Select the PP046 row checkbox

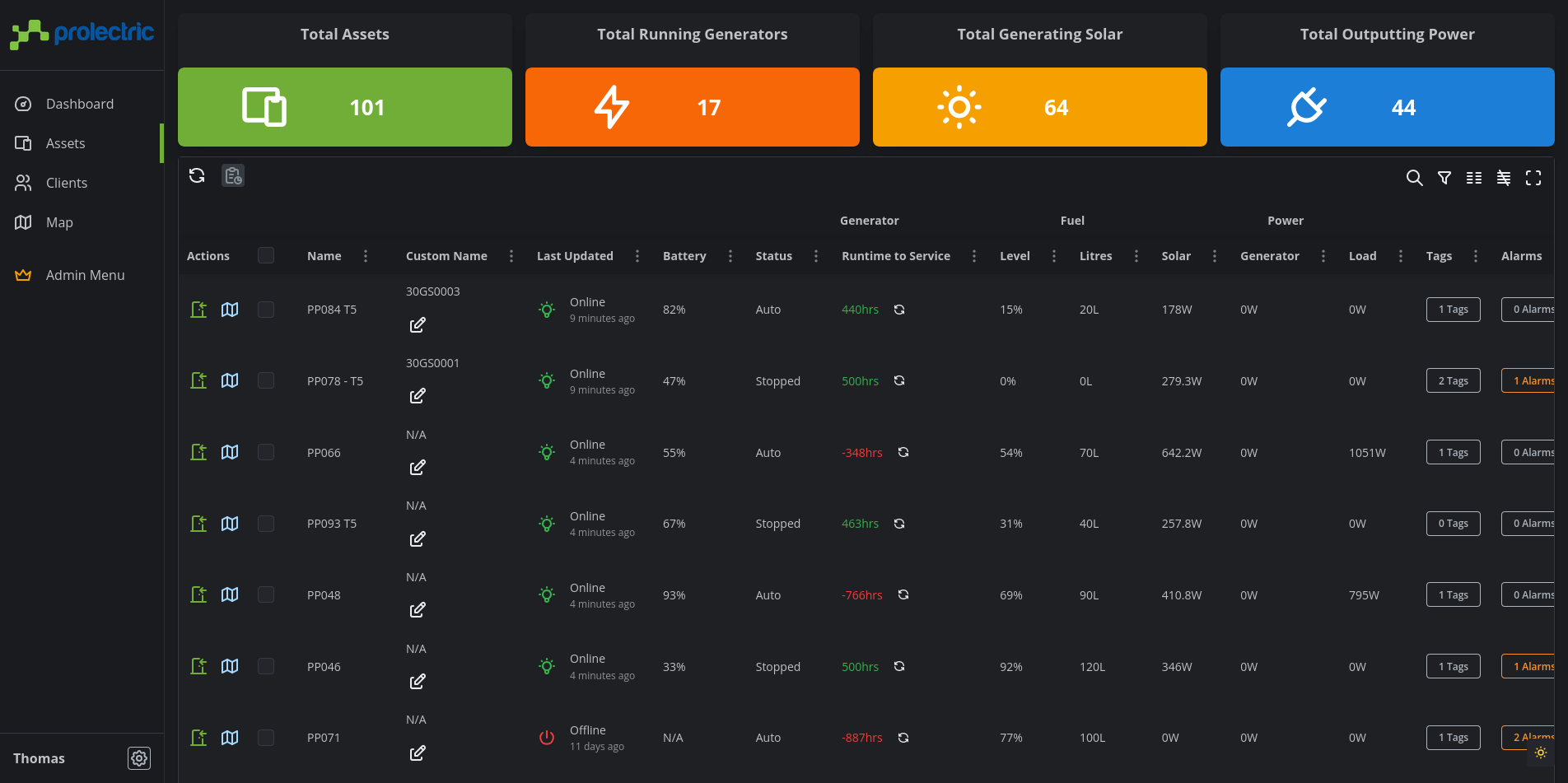coord(266,666)
